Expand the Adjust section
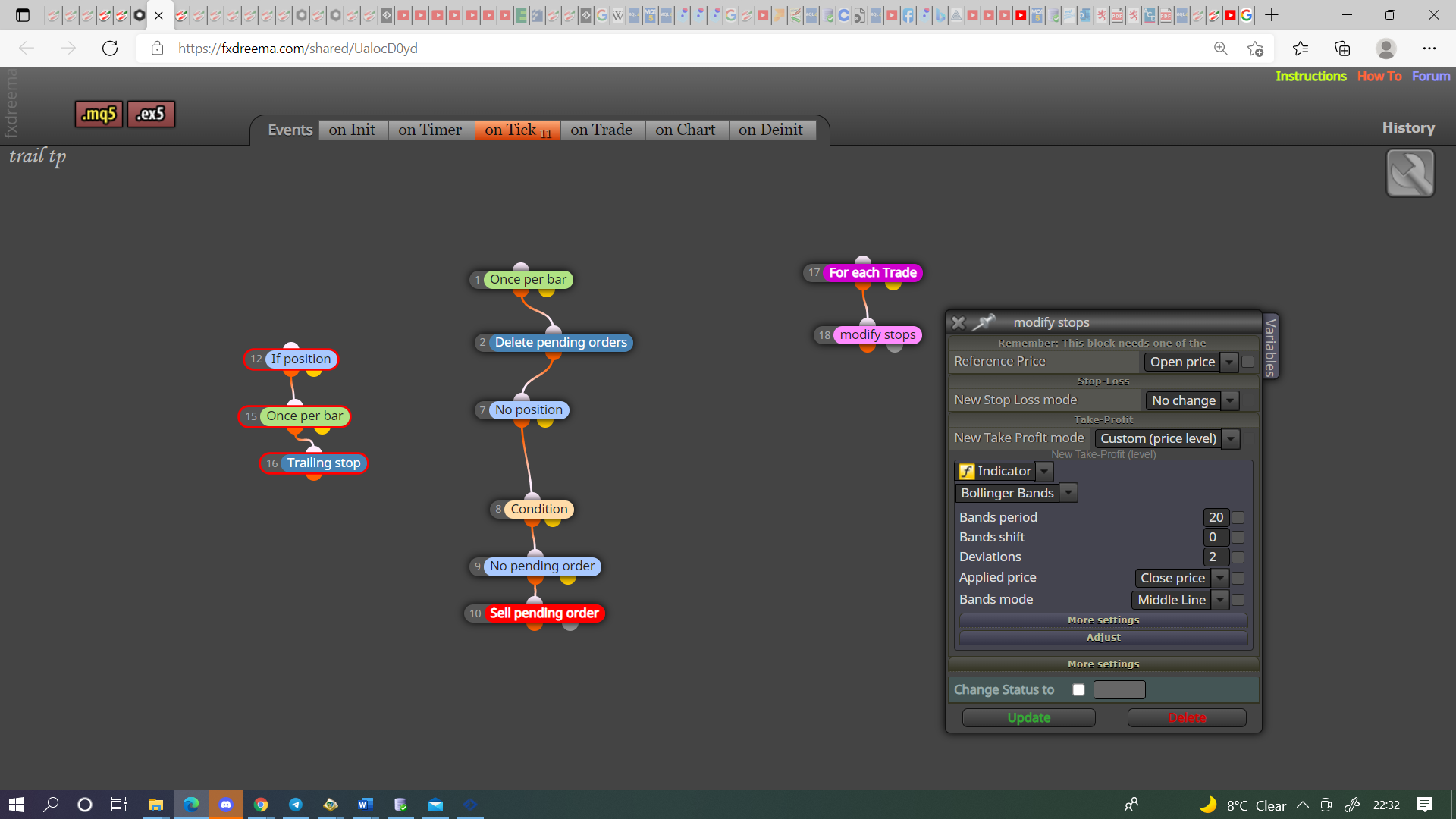Screen dimensions: 1456x819 [1103, 638]
